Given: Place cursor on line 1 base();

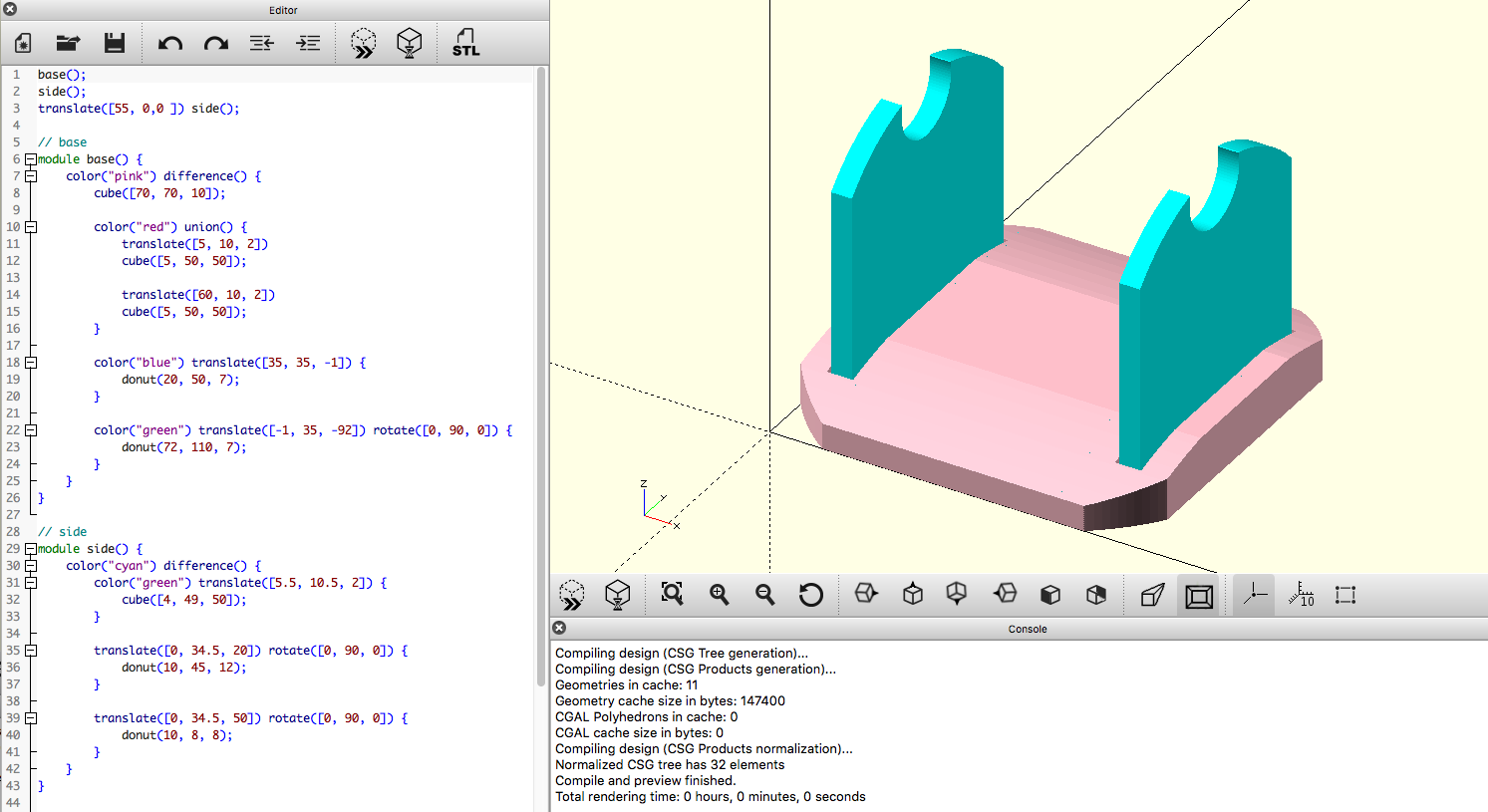Looking at the screenshot, I should (62, 75).
